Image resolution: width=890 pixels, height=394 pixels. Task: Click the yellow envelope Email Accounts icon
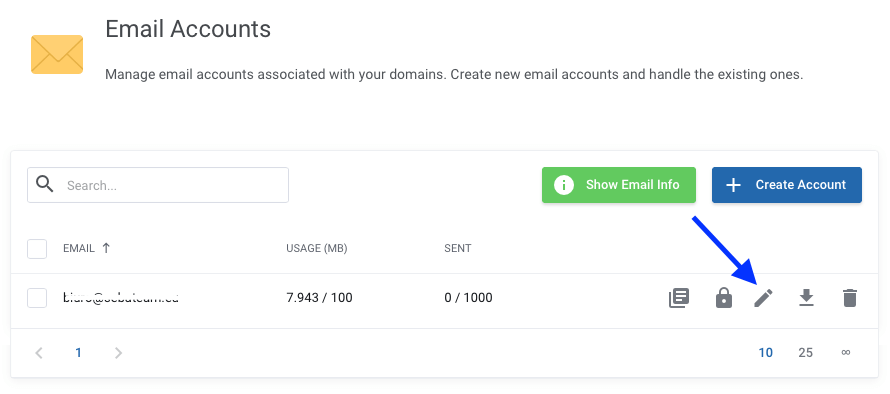[x=57, y=55]
